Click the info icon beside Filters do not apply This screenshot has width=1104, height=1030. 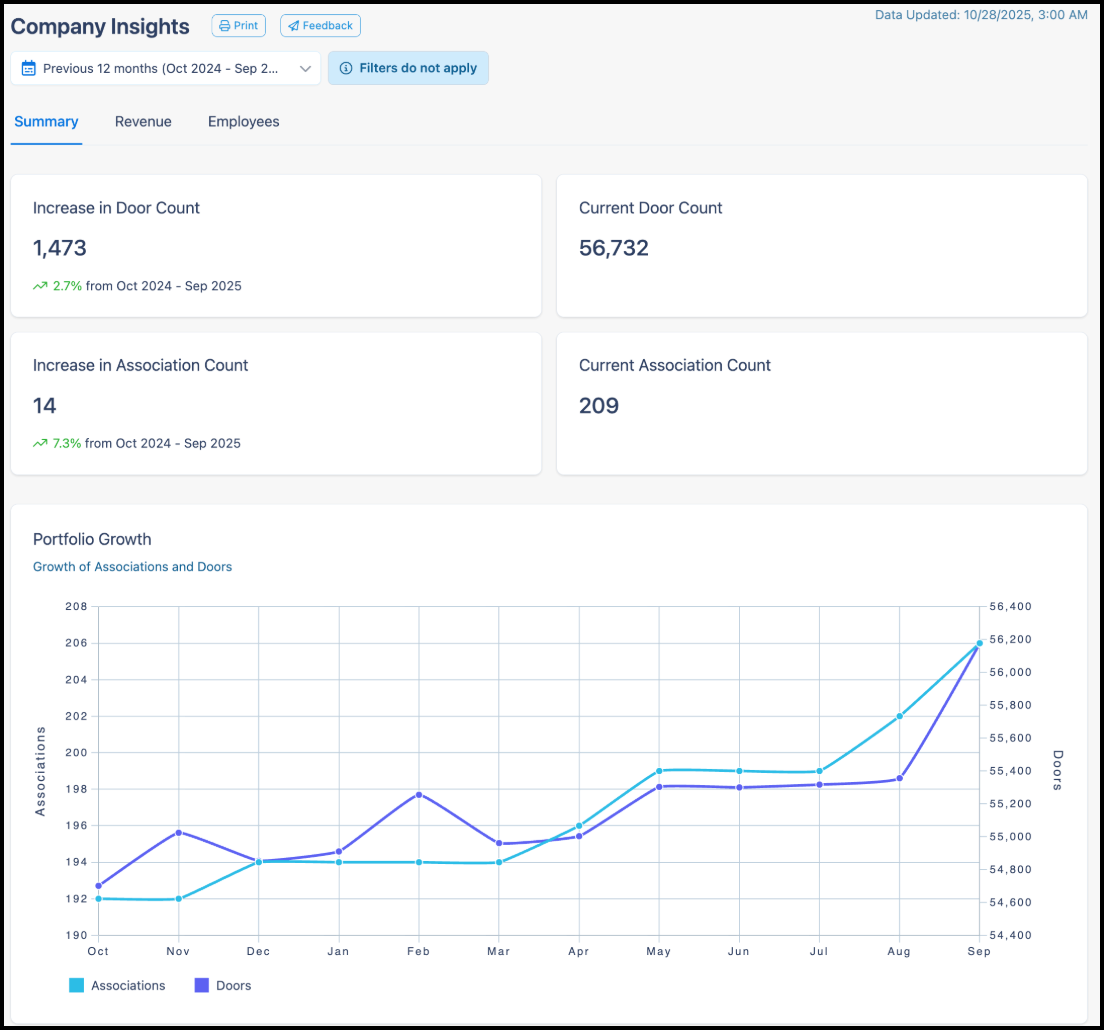coord(346,68)
